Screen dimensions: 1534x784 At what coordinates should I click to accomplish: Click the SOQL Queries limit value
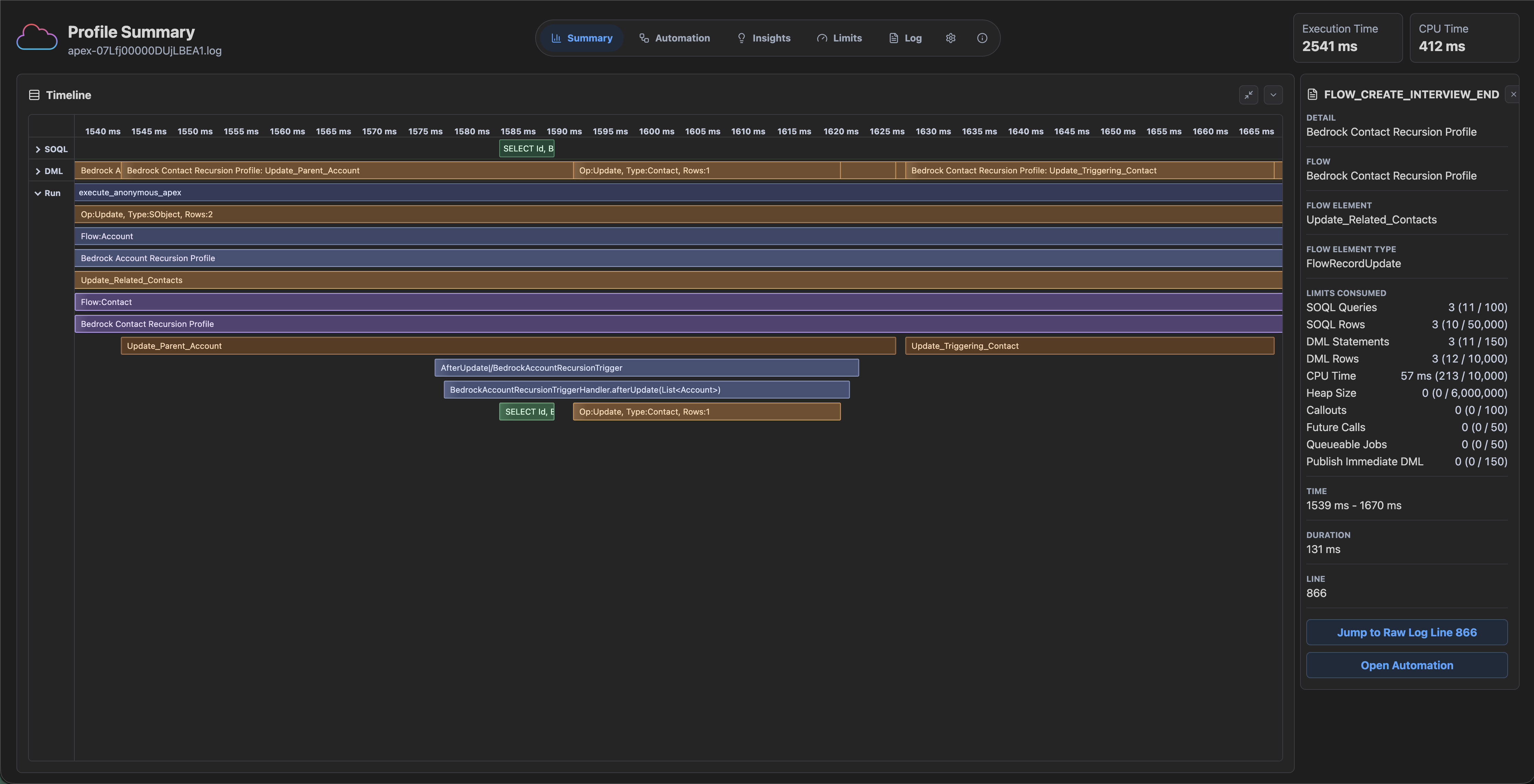point(1477,308)
